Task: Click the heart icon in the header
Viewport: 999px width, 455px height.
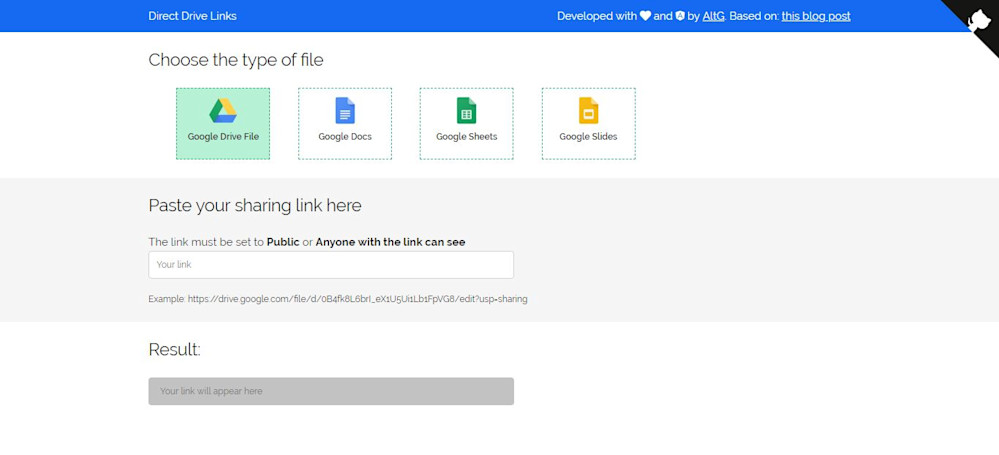Action: [645, 16]
